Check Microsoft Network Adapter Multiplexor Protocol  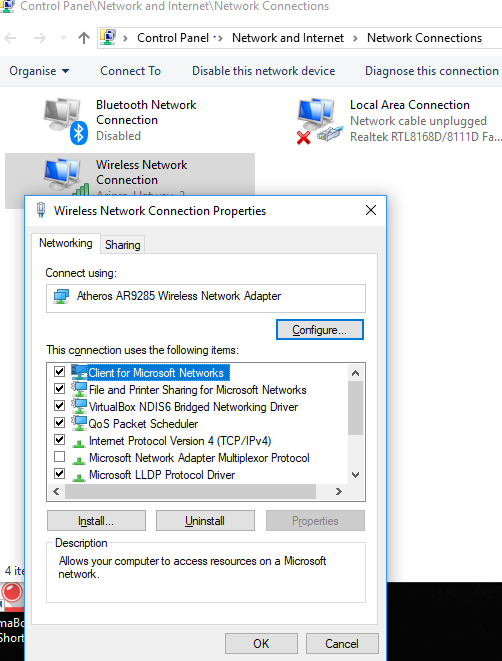coord(59,457)
